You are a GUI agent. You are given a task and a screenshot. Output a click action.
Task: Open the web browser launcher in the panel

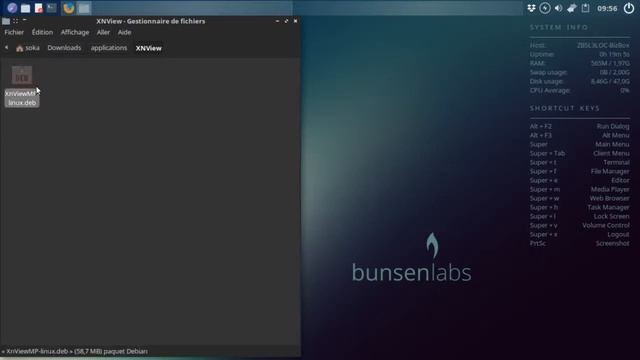click(x=12, y=8)
